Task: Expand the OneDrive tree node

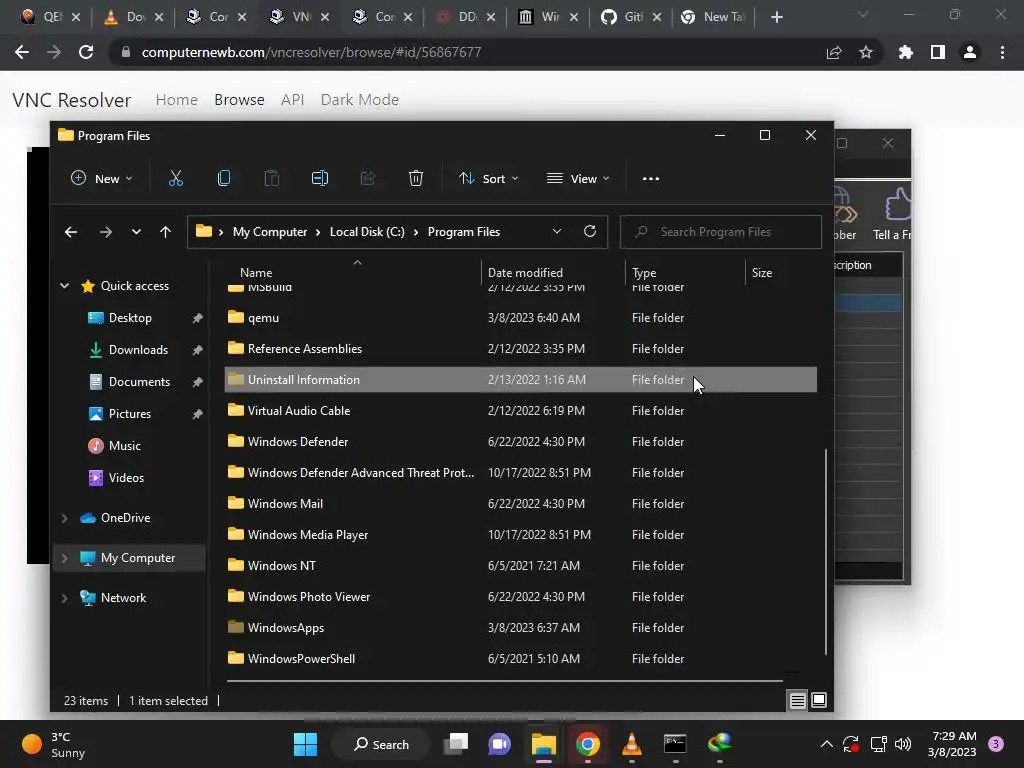Action: (65, 518)
